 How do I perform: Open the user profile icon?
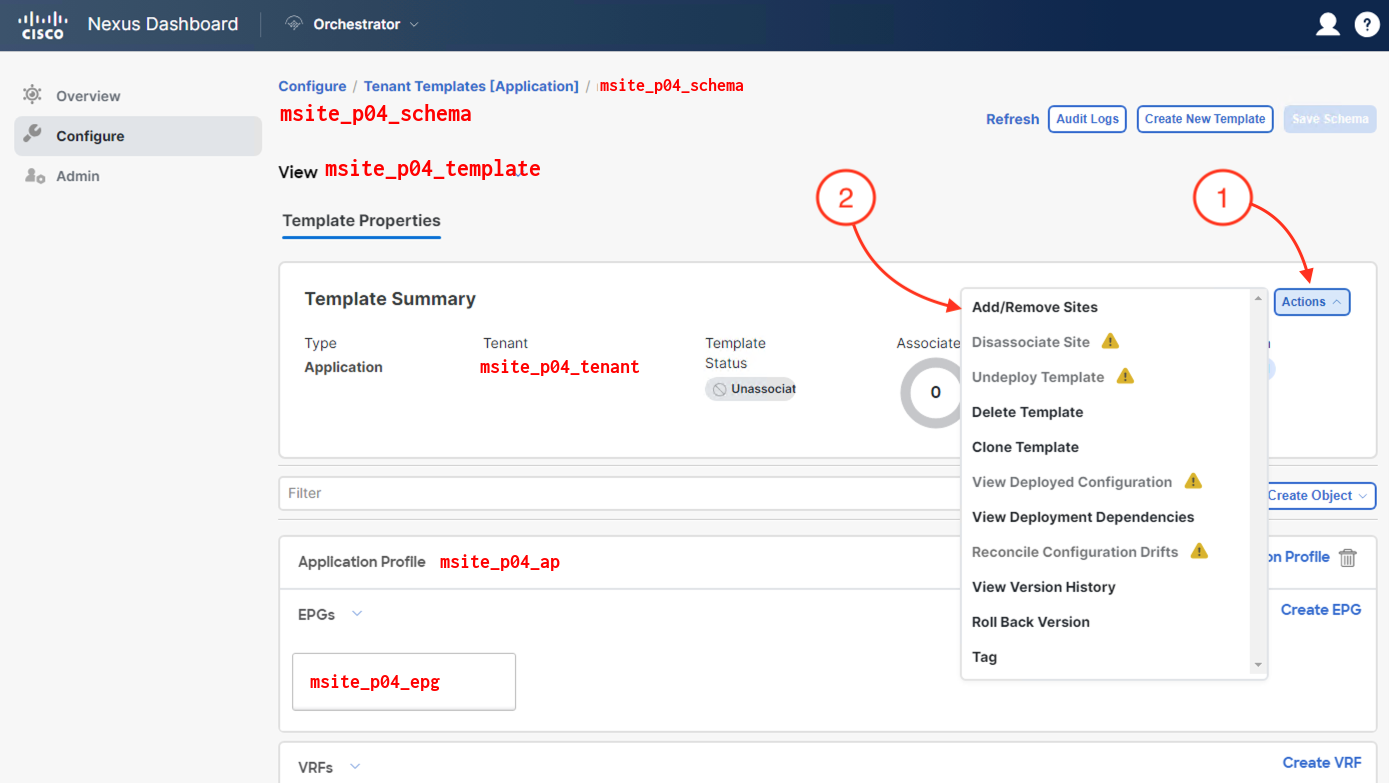(1327, 24)
